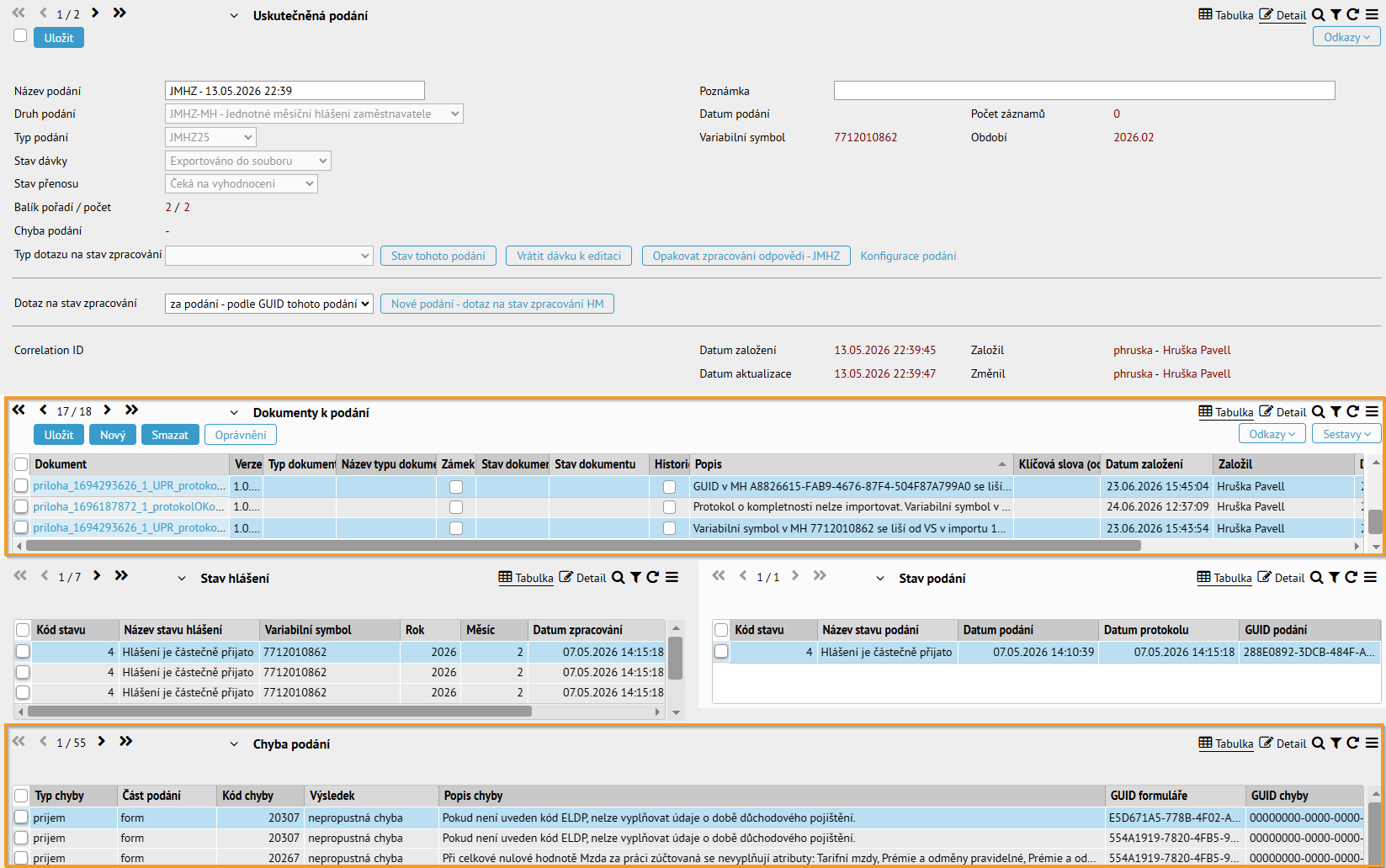Expand the Sestavy menu in Dokumenty

coord(1346,434)
